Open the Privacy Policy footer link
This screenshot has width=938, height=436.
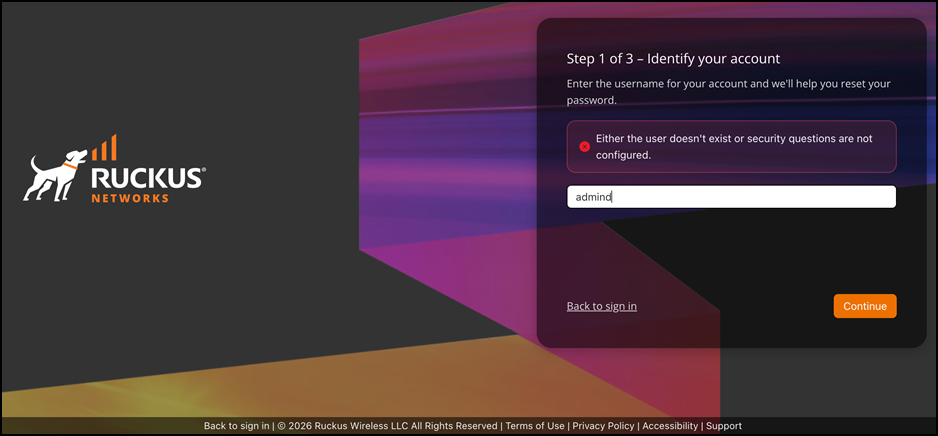(603, 426)
